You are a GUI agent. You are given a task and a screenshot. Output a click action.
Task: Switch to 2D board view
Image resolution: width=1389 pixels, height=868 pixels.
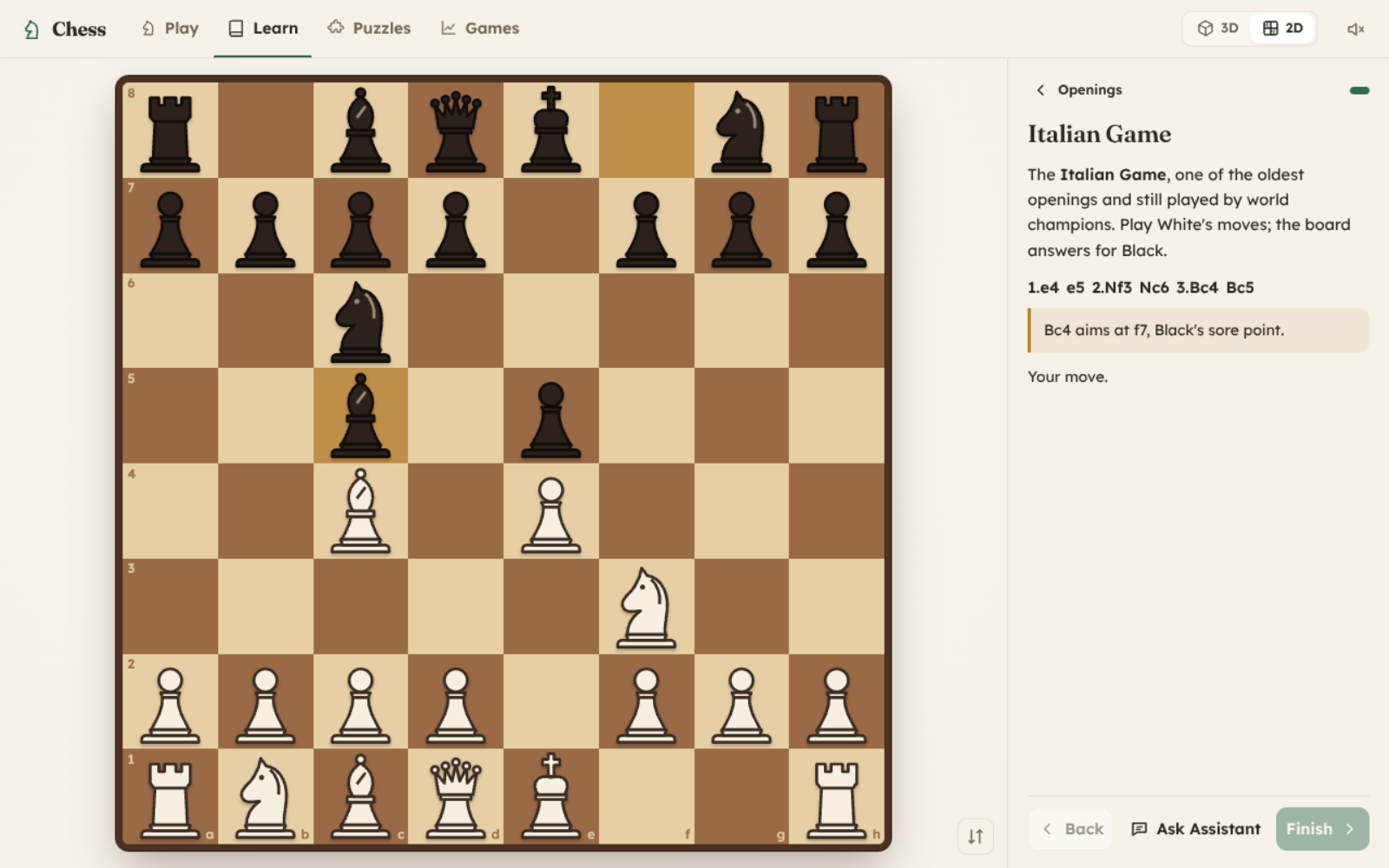coord(1282,28)
